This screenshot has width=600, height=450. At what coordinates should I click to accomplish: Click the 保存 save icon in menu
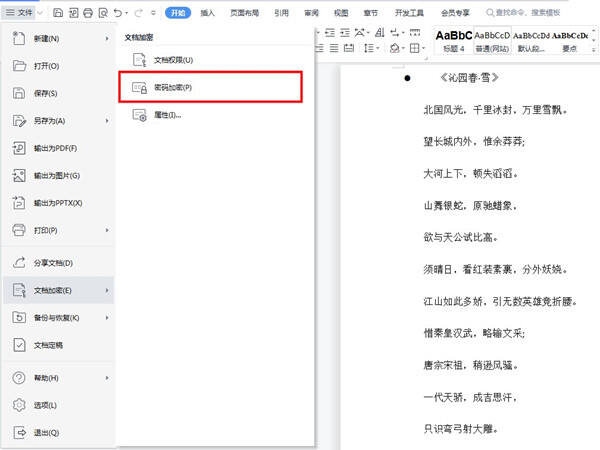[x=19, y=93]
